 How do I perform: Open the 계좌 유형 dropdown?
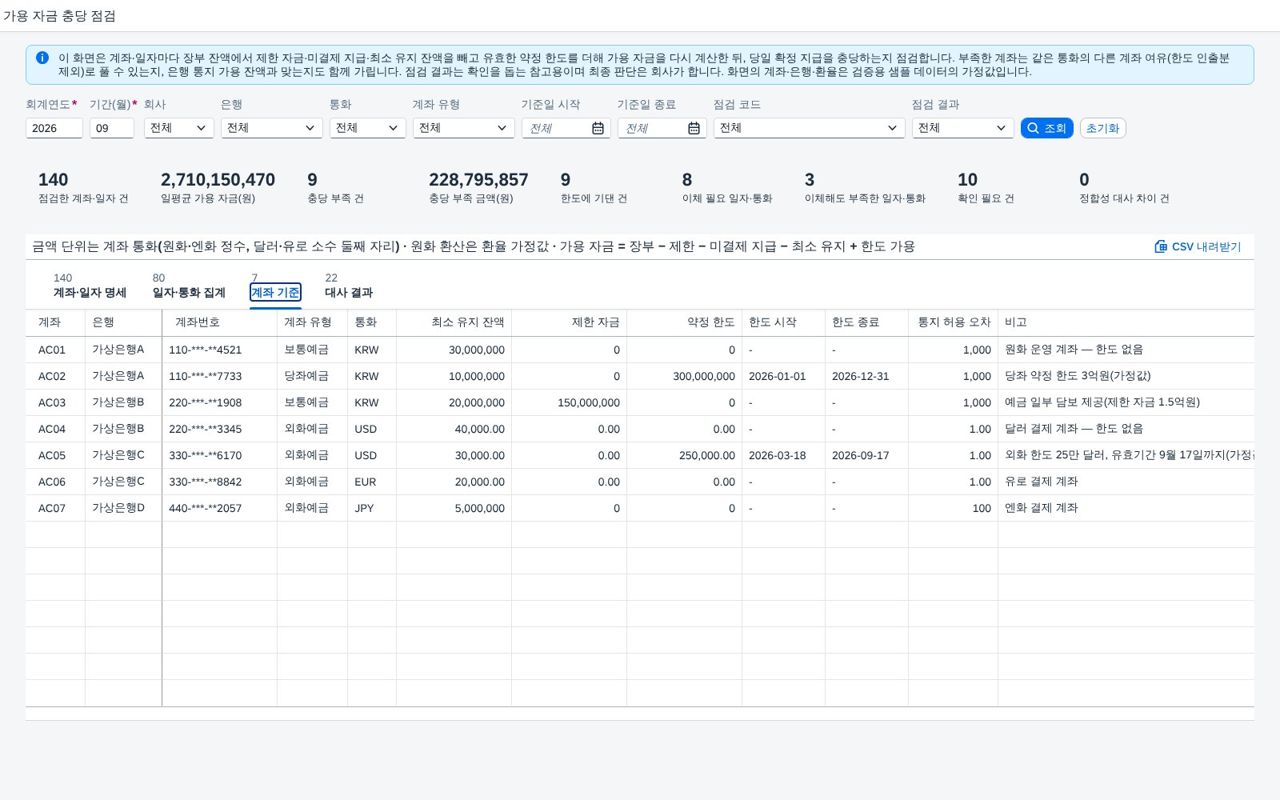point(463,128)
